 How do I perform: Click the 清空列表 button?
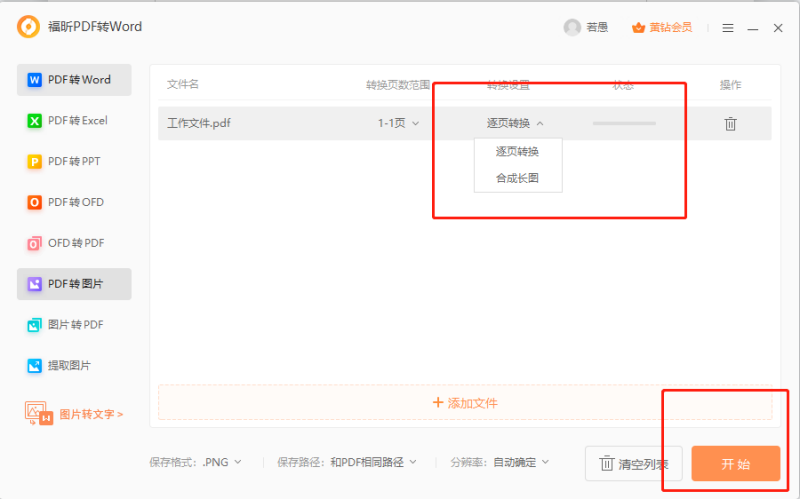634,464
